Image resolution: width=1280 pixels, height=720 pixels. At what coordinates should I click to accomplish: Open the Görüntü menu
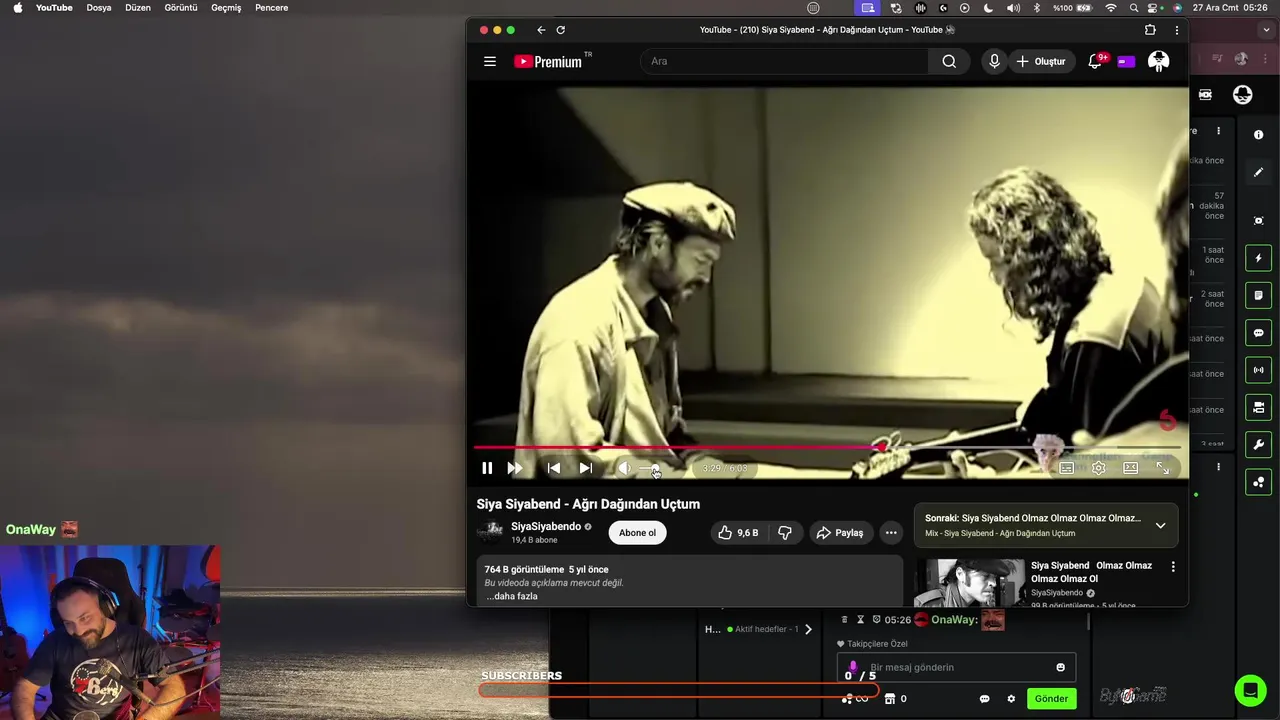coord(181,7)
